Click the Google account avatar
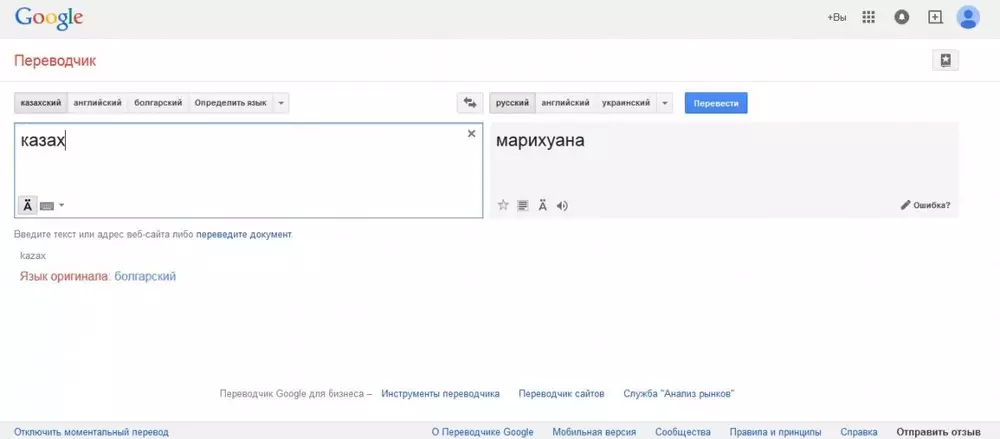The width and height of the screenshot is (1000, 439). pos(968,17)
